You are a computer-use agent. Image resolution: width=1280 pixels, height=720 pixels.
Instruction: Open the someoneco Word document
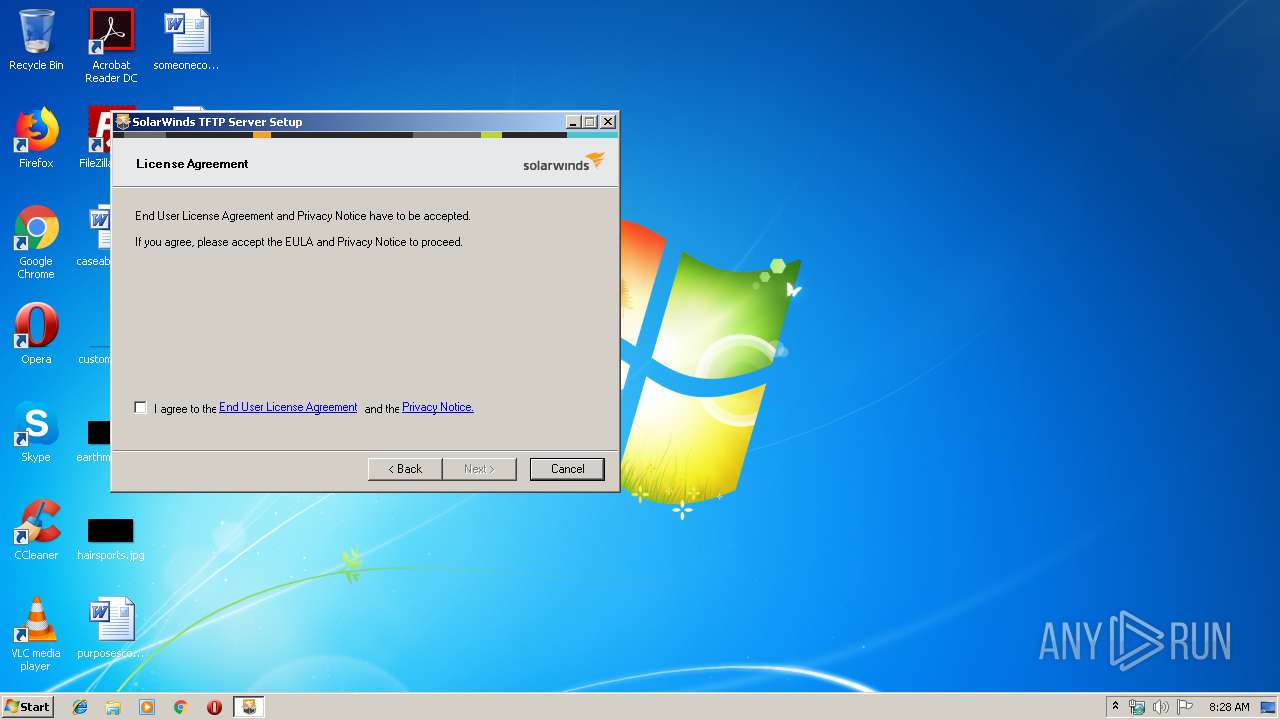pyautogui.click(x=186, y=41)
